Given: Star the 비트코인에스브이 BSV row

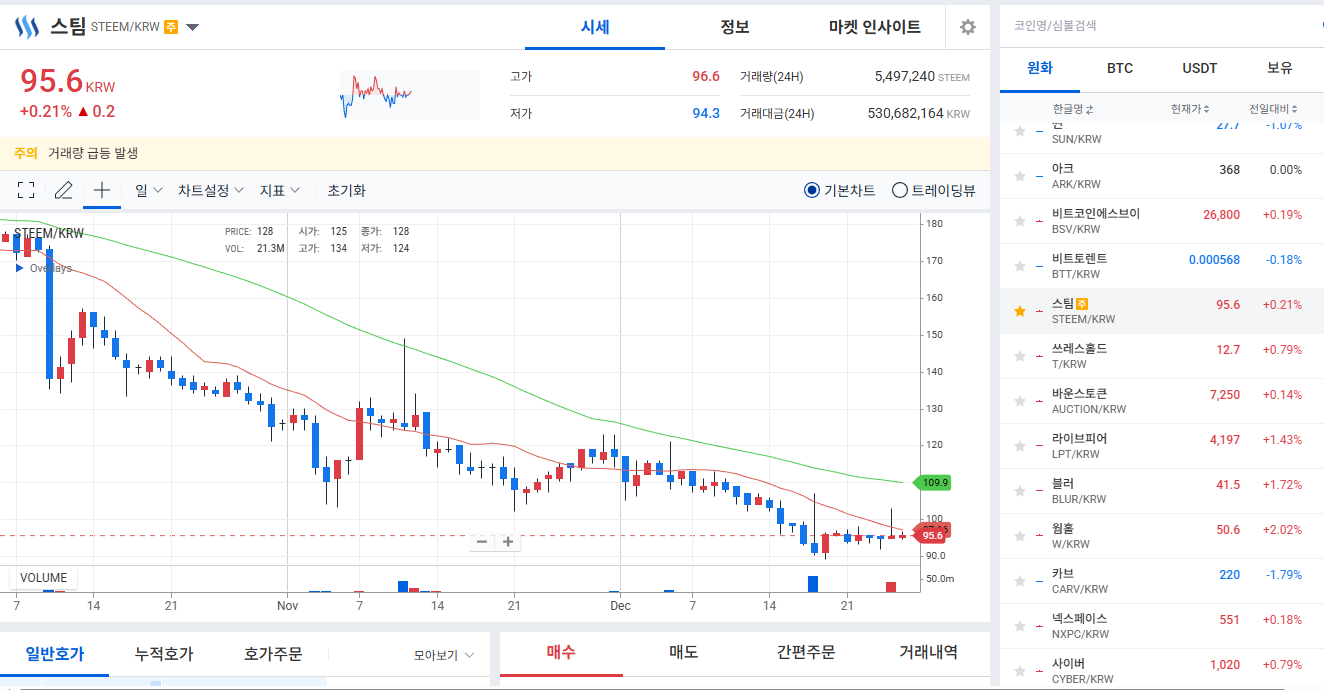Looking at the screenshot, I should (1020, 221).
